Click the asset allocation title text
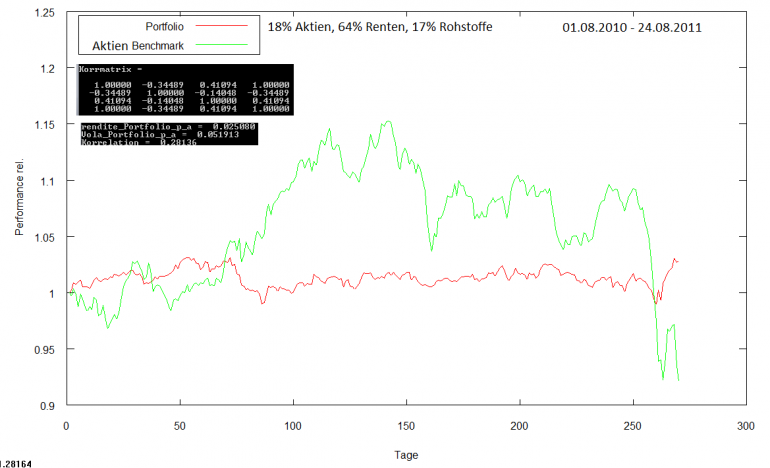Screen dimensions: 770x468 click(380, 27)
